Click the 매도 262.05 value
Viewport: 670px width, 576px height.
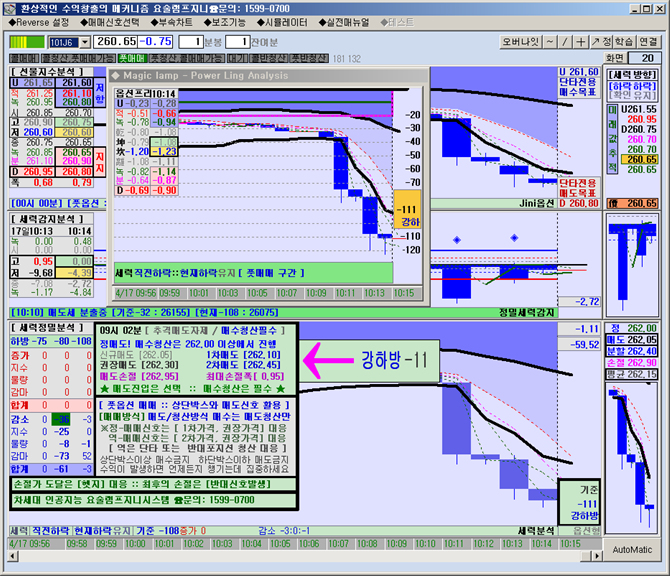pos(632,340)
